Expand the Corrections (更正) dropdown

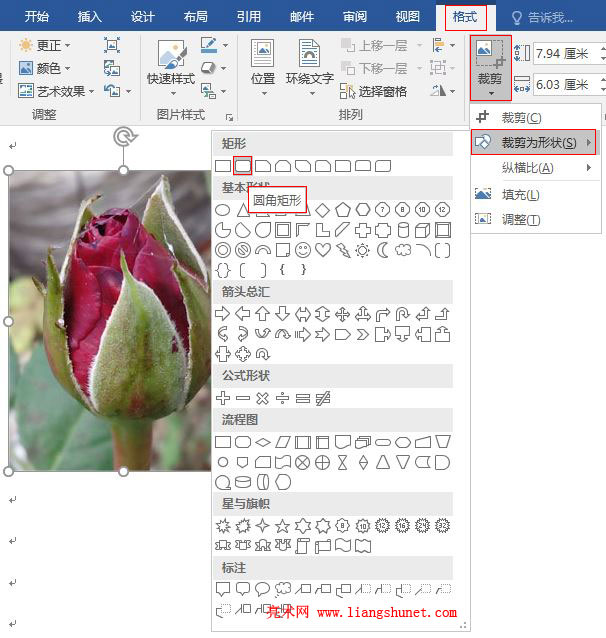coord(44,45)
